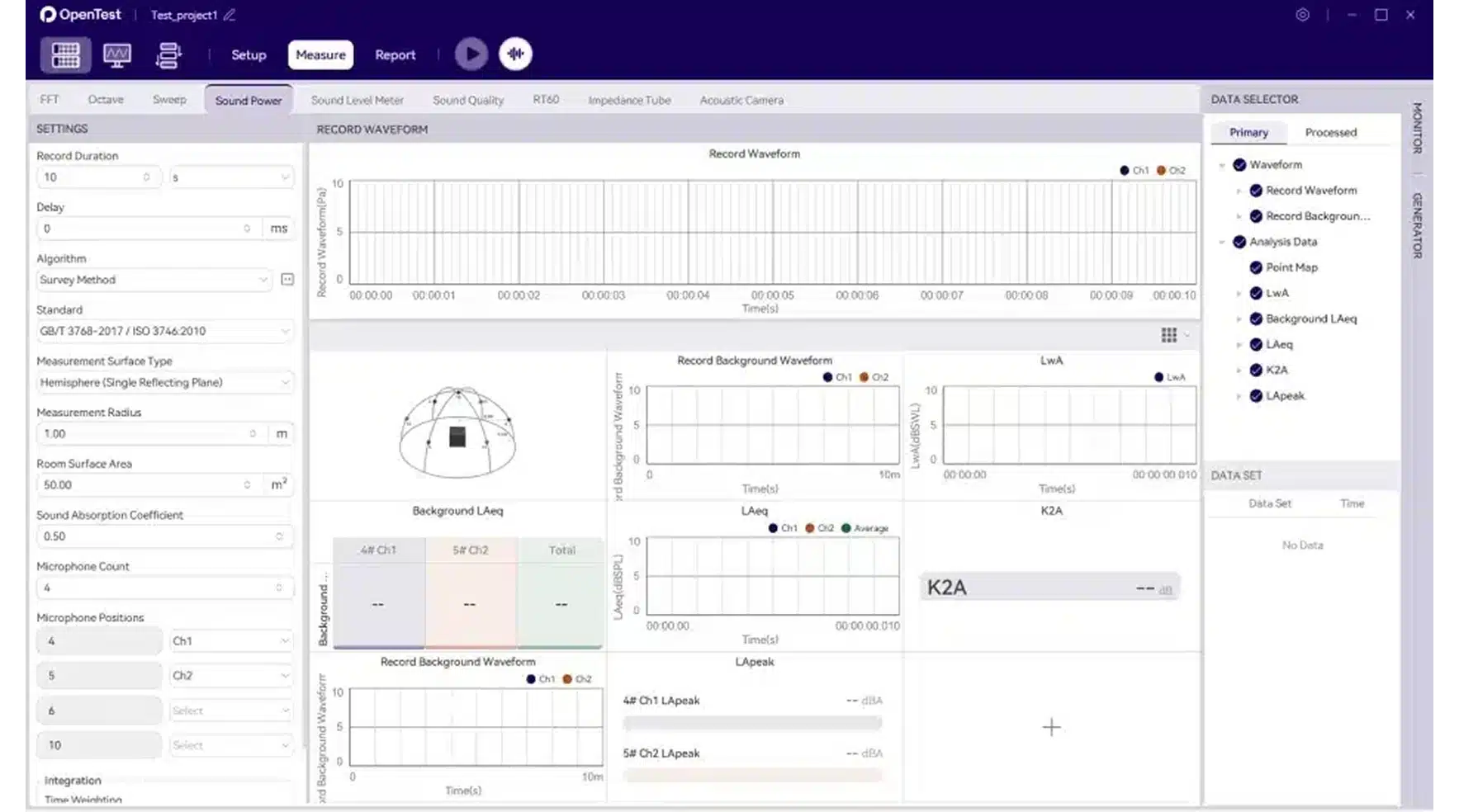Screen dimensions: 1459x812
Task: Uncheck Record Waveform in data tree
Action: click(1256, 191)
